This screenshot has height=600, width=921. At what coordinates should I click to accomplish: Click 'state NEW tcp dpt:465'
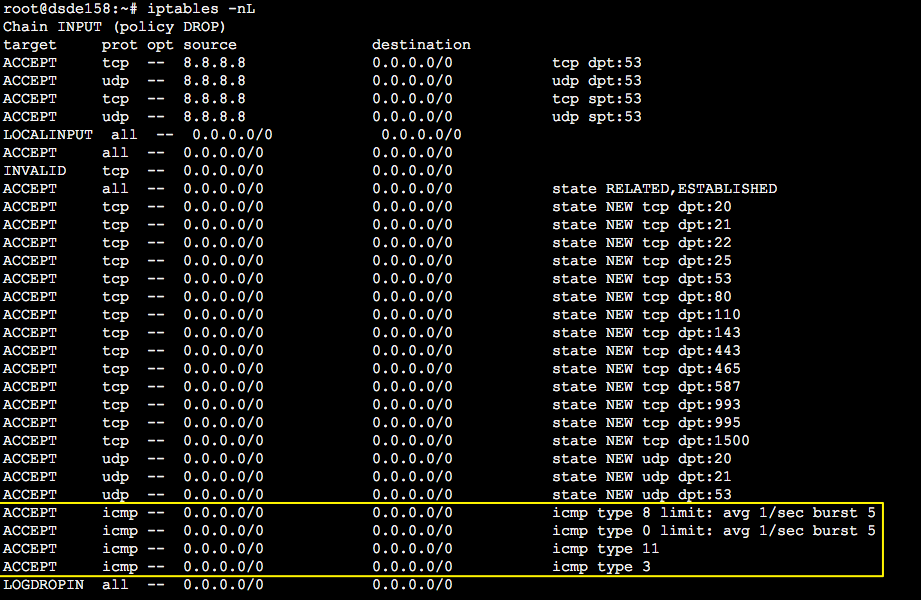(x=646, y=369)
